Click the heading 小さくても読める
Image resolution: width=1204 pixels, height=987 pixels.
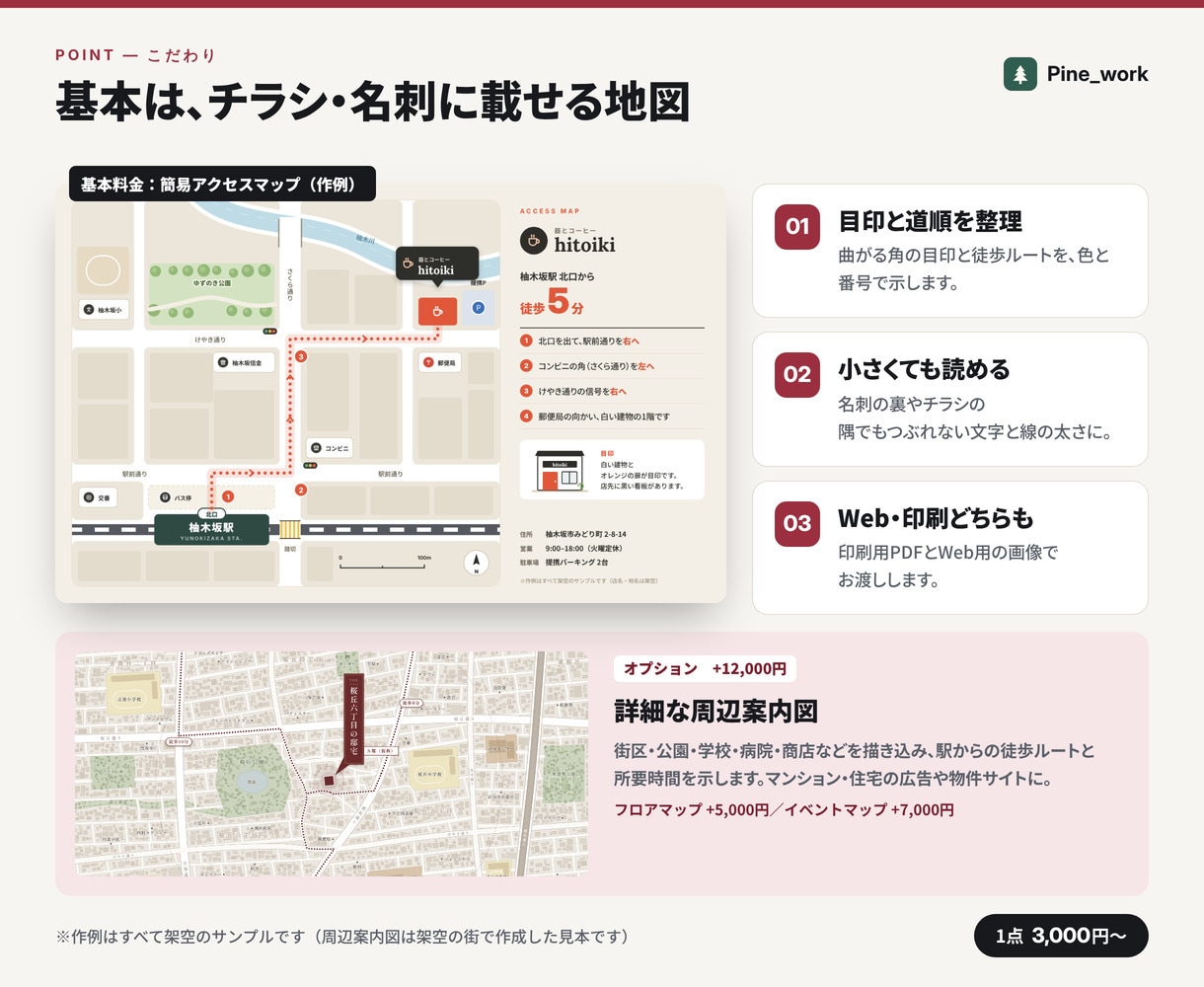click(x=924, y=369)
